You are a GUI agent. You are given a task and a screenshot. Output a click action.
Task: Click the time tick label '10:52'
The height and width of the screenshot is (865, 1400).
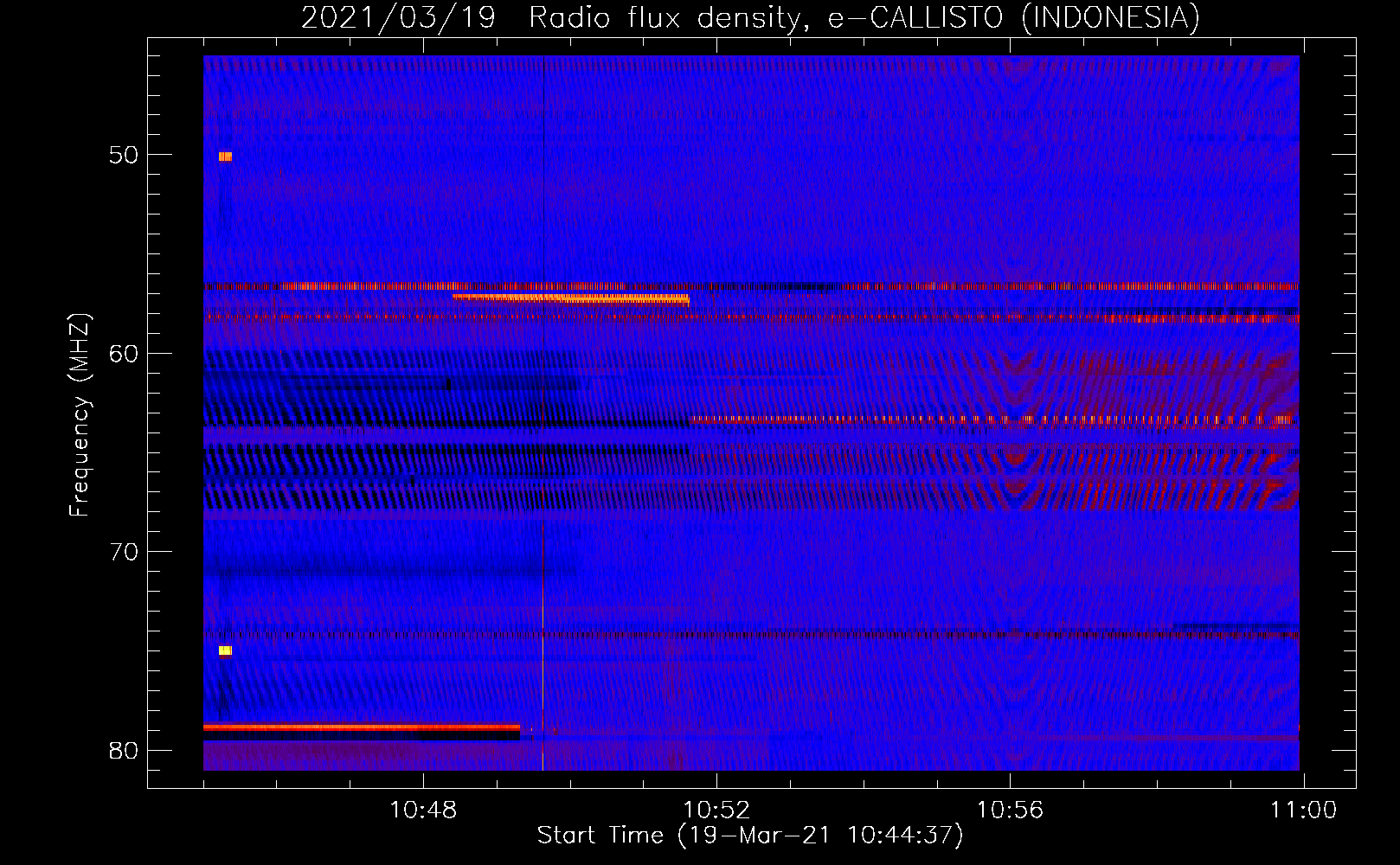point(716,811)
